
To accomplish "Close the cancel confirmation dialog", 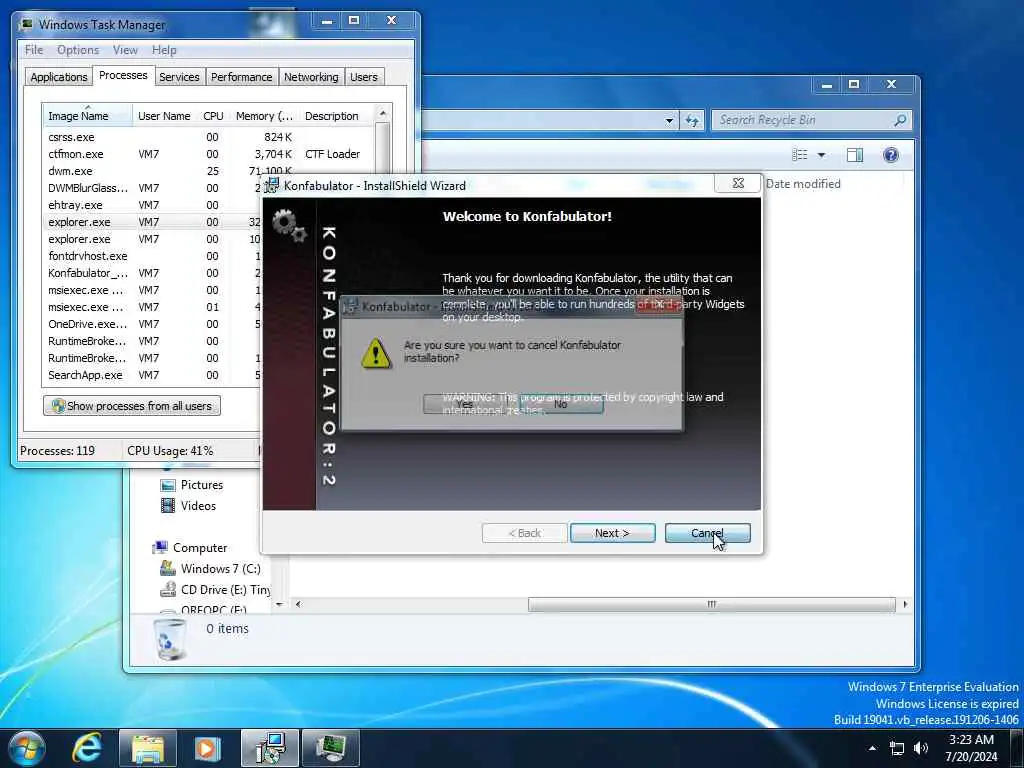I will pyautogui.click(x=658, y=304).
